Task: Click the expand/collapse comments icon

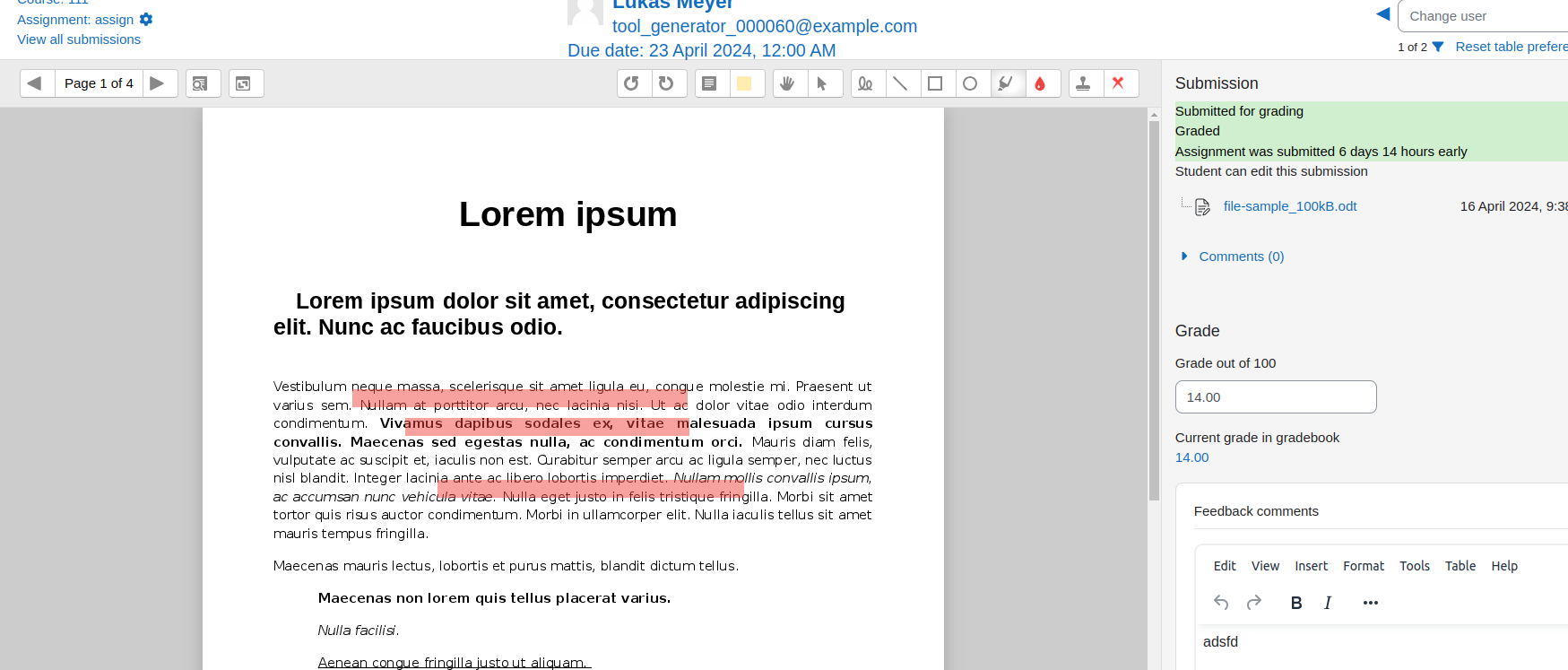Action: tap(246, 83)
